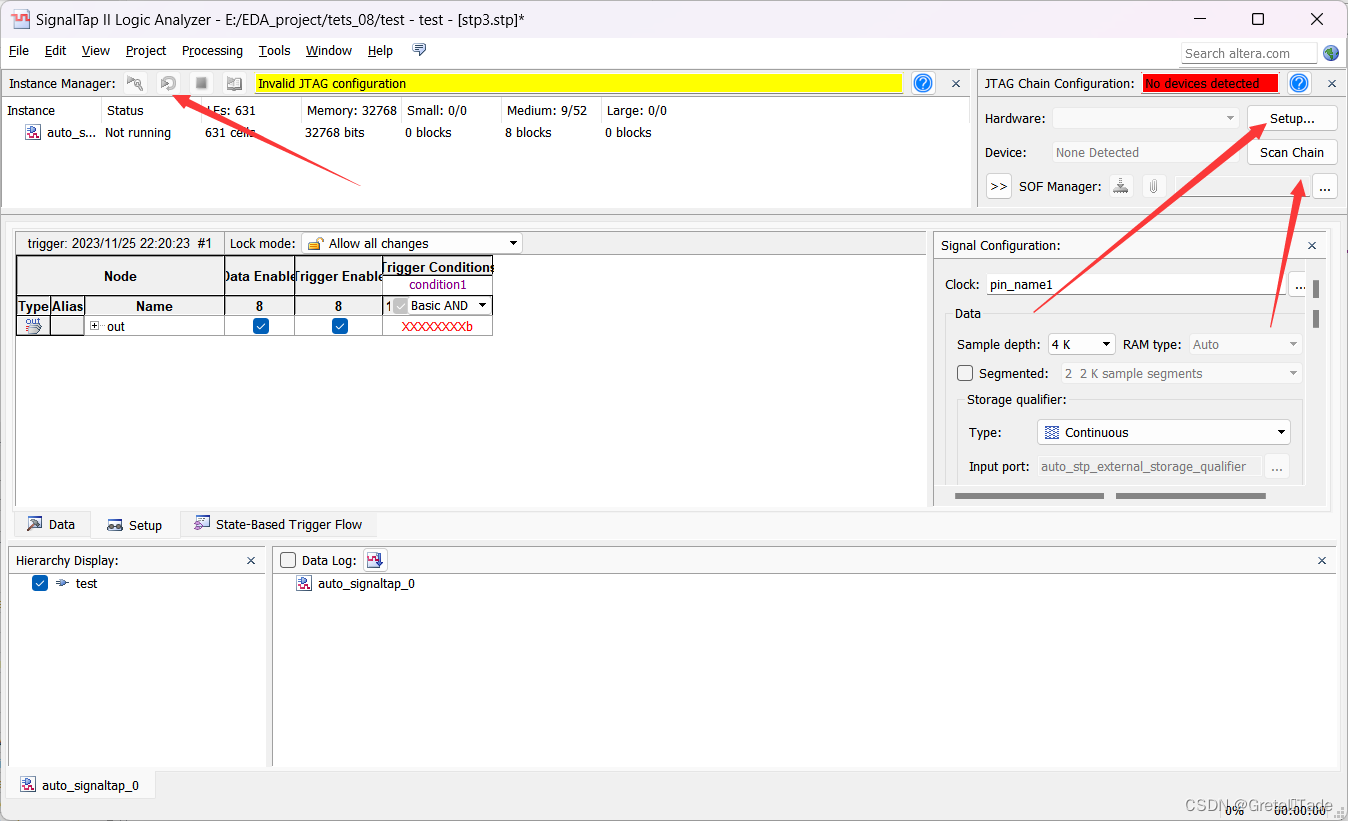The image size is (1348, 821).
Task: Click the globe icon beside the search box
Action: [x=1331, y=53]
